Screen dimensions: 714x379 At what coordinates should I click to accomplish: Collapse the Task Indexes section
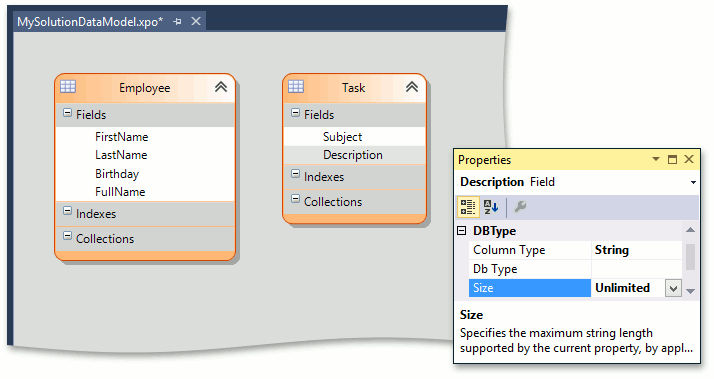[x=296, y=174]
